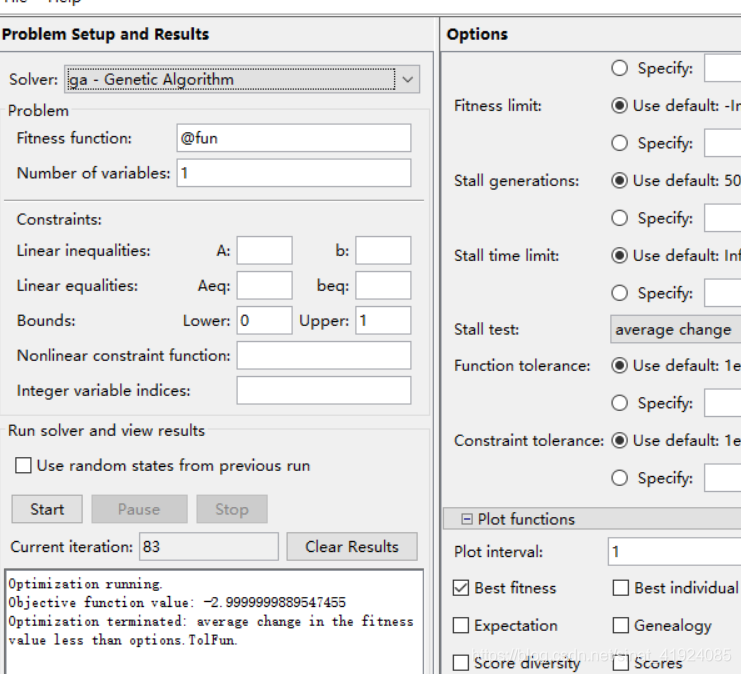This screenshot has width=741, height=674.
Task: Enable Use random states from previous run
Action: (23, 466)
